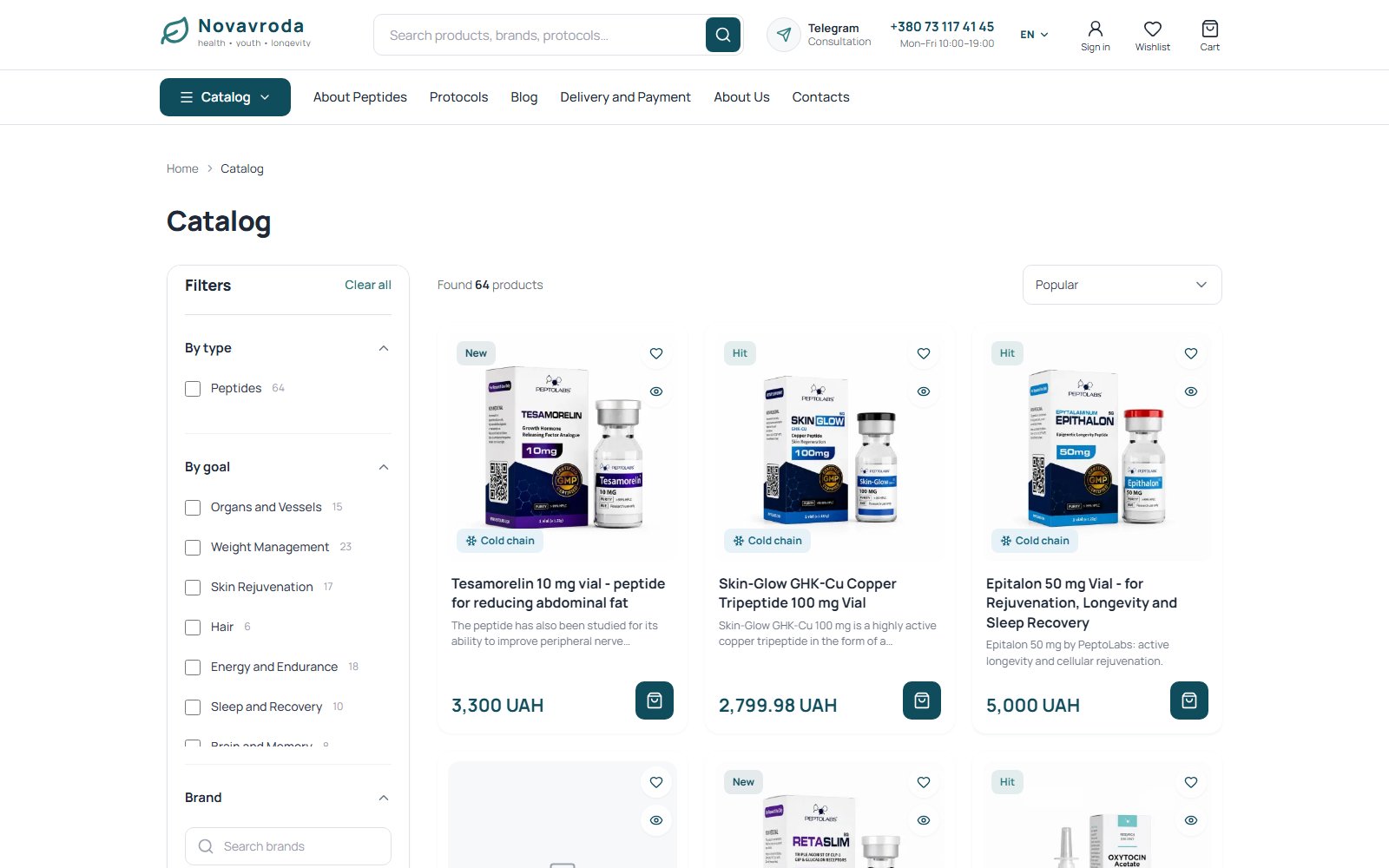Open Telegram consultation paper-plane icon
The image size is (1389, 868).
pos(784,35)
